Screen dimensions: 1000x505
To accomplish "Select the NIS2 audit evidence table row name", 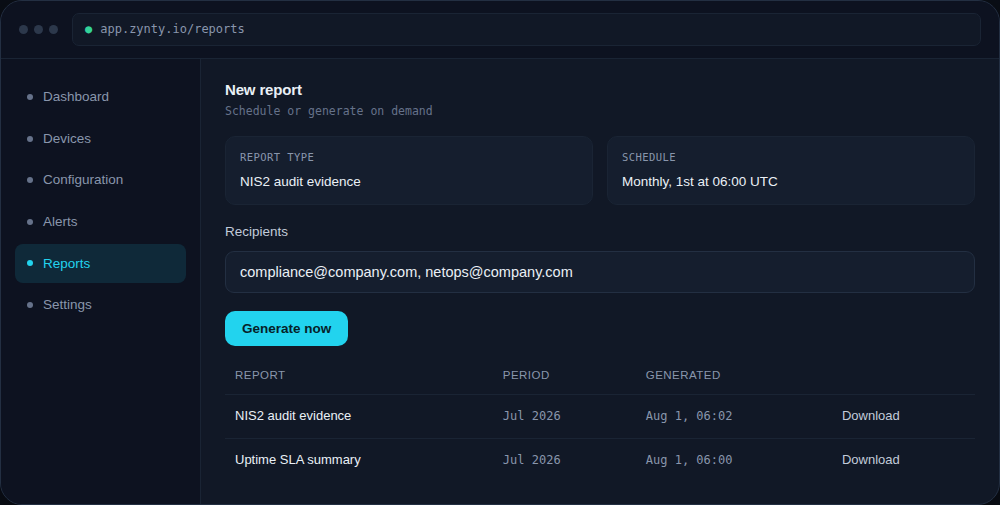I will pyautogui.click(x=293, y=416).
